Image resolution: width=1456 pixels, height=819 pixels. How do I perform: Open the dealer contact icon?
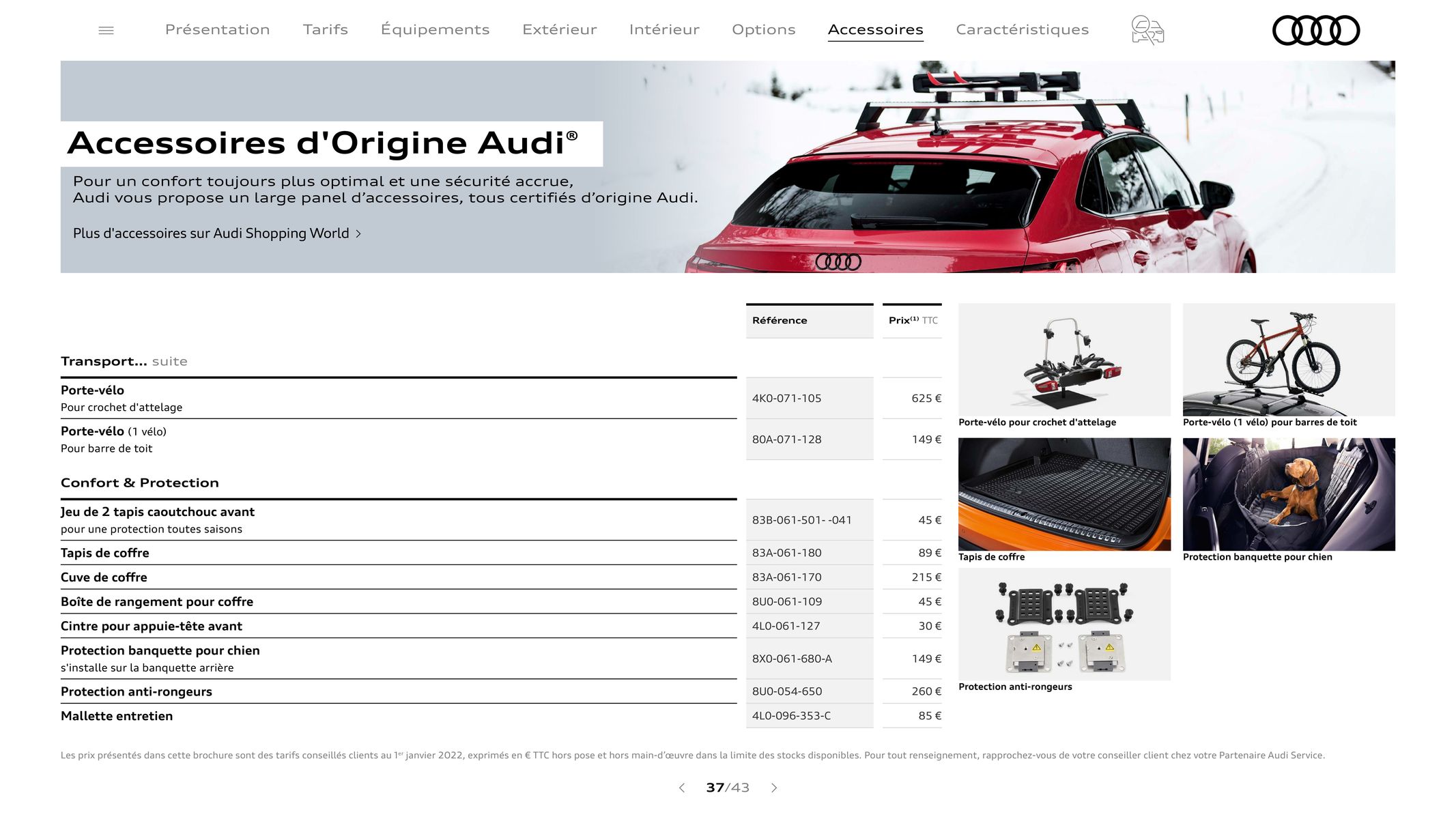tap(1147, 30)
